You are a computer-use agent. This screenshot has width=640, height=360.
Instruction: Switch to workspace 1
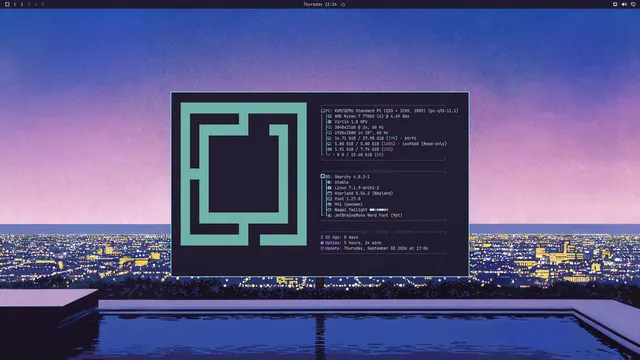click(15, 4)
